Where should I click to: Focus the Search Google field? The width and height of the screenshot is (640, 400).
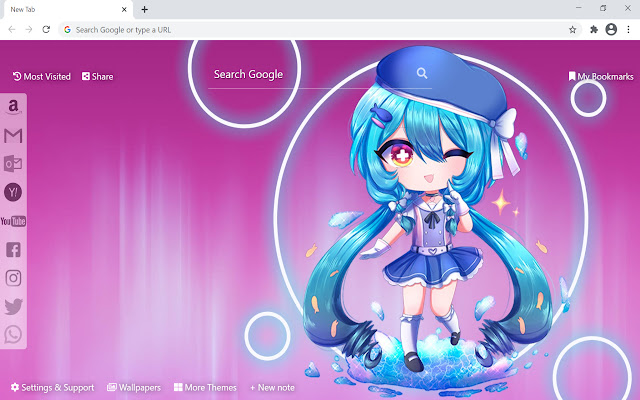point(320,74)
